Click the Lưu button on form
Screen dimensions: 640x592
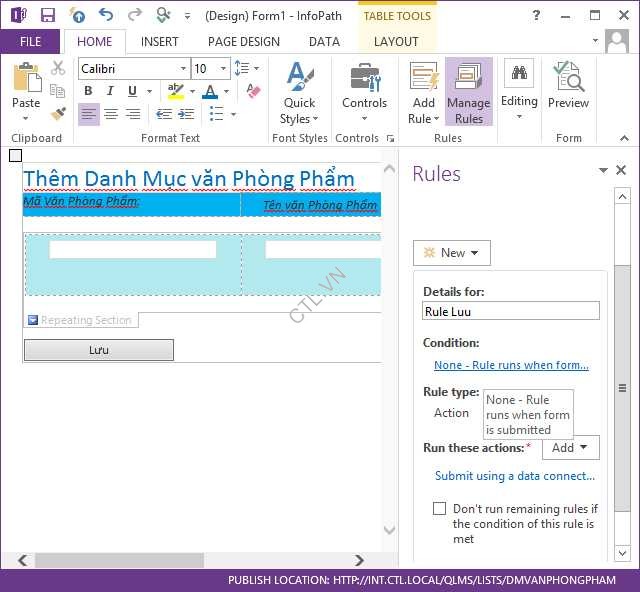[98, 350]
